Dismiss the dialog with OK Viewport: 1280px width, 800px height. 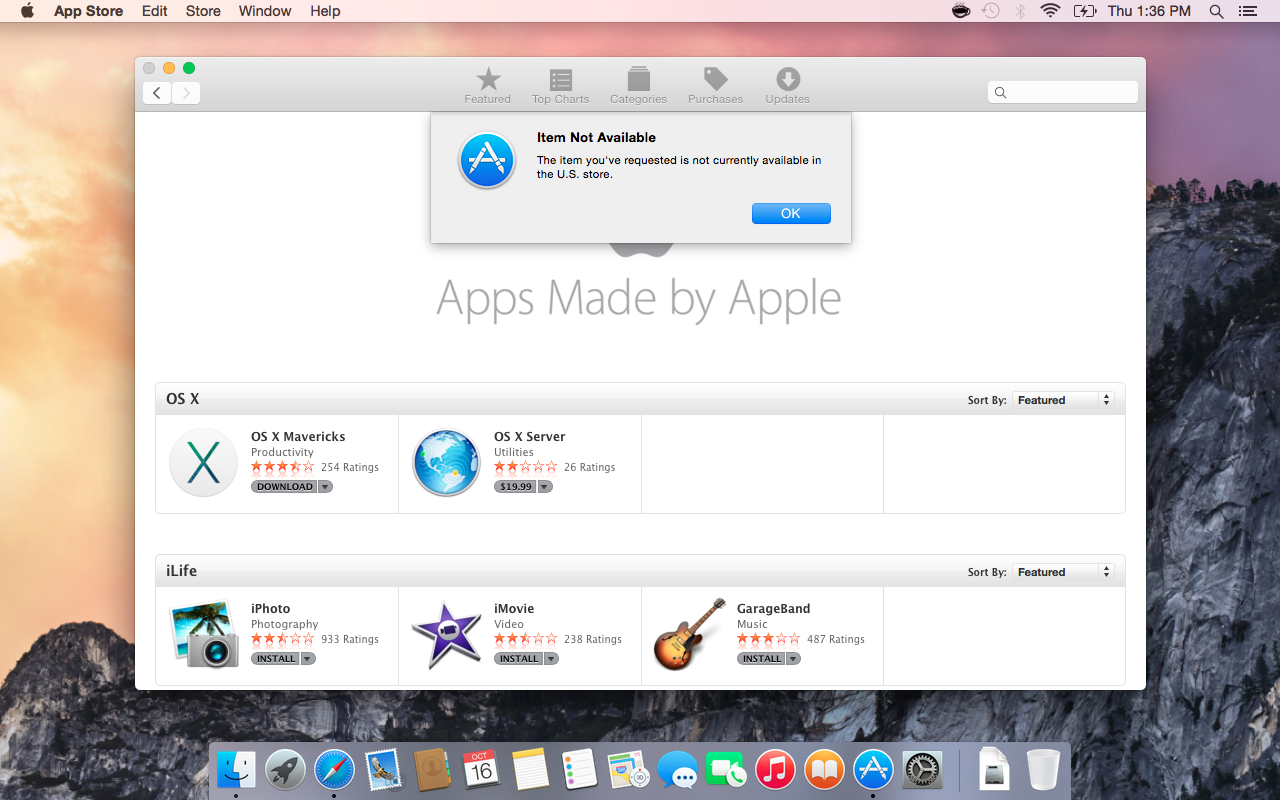[791, 213]
